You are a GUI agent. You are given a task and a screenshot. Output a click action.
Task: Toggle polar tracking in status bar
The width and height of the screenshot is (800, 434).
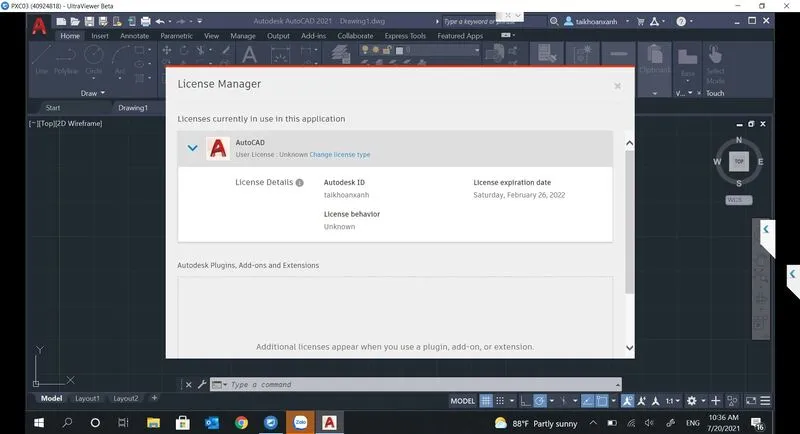point(540,401)
